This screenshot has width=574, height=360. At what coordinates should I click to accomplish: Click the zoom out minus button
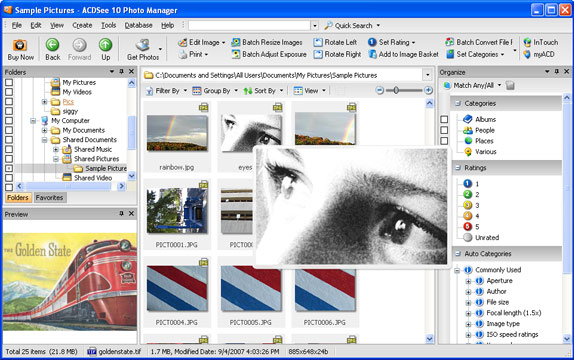coord(380,90)
